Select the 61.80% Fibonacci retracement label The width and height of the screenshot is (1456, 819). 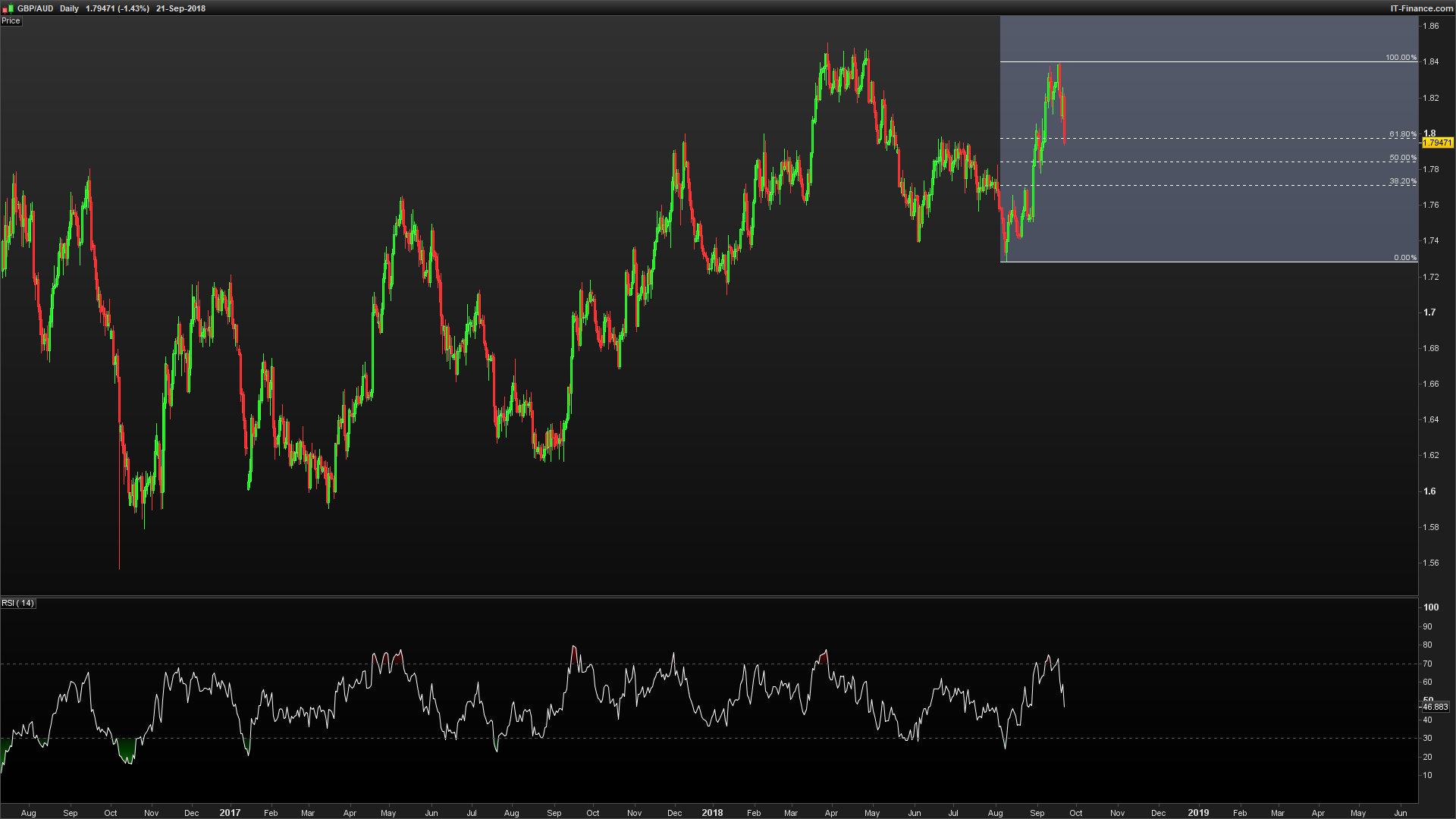(x=1402, y=134)
